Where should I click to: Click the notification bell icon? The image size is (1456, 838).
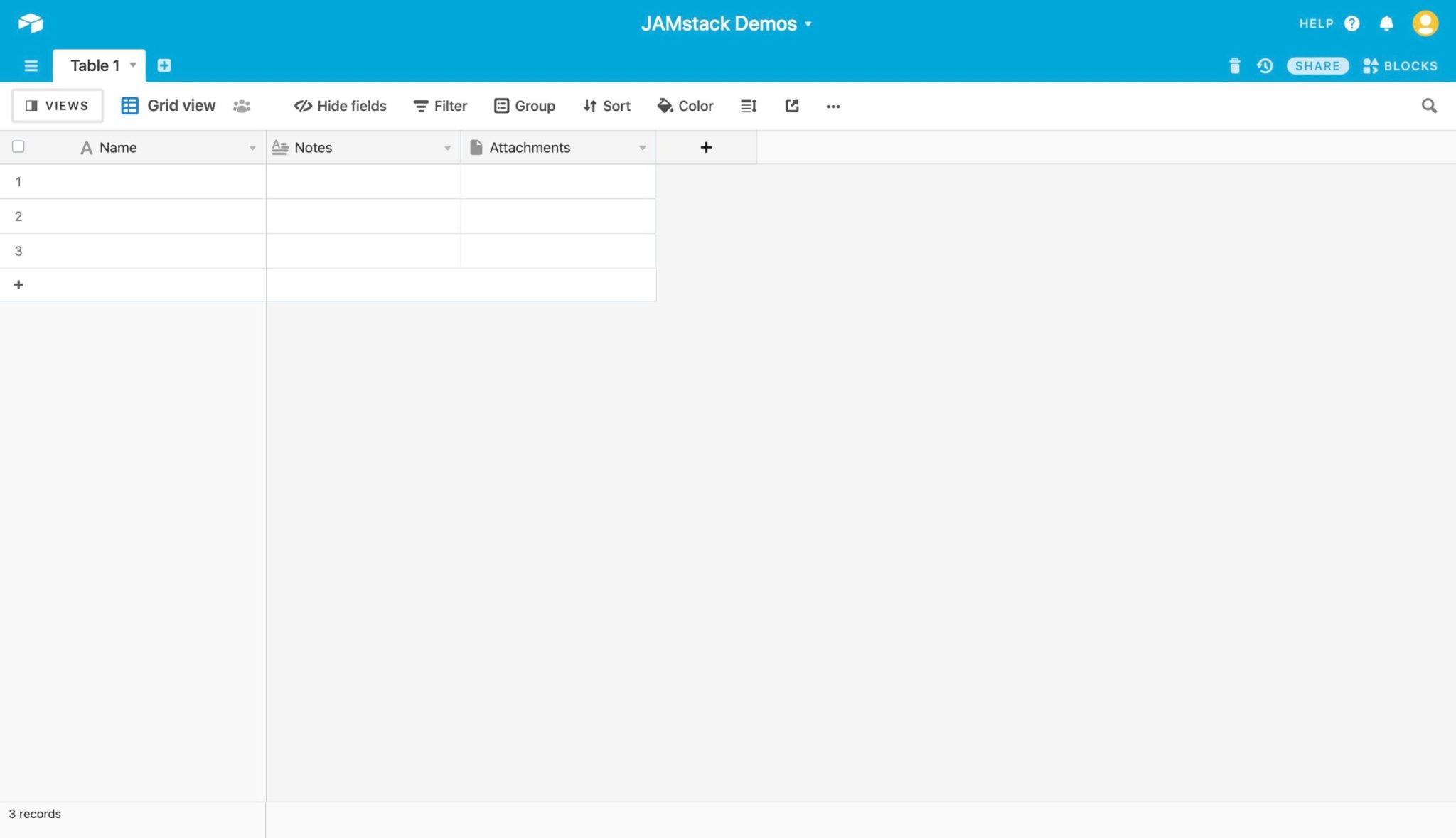coord(1386,23)
